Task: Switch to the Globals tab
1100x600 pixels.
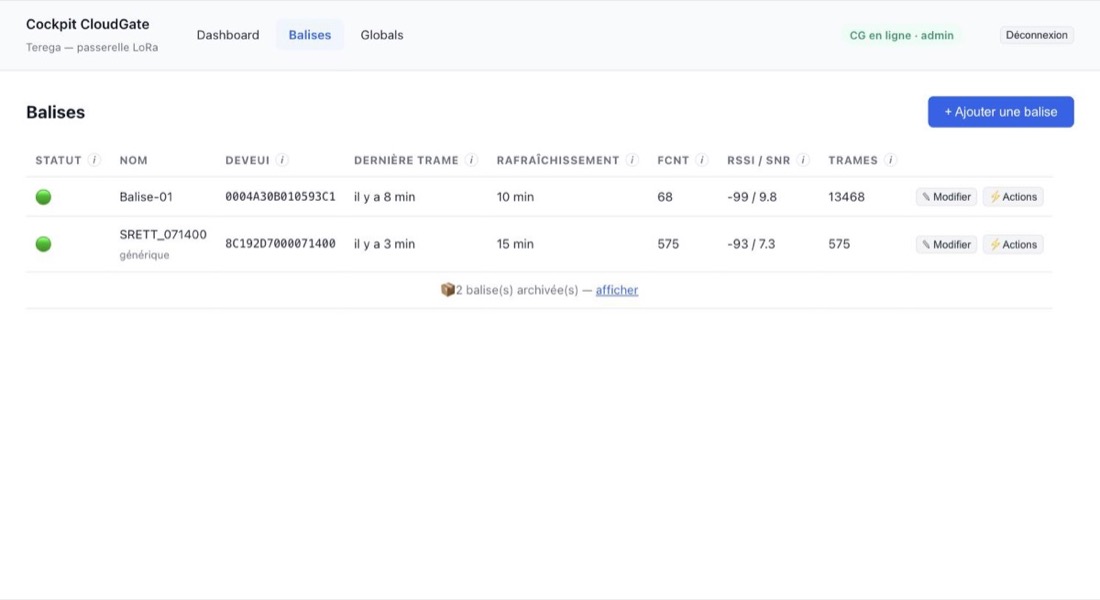Action: [x=382, y=35]
